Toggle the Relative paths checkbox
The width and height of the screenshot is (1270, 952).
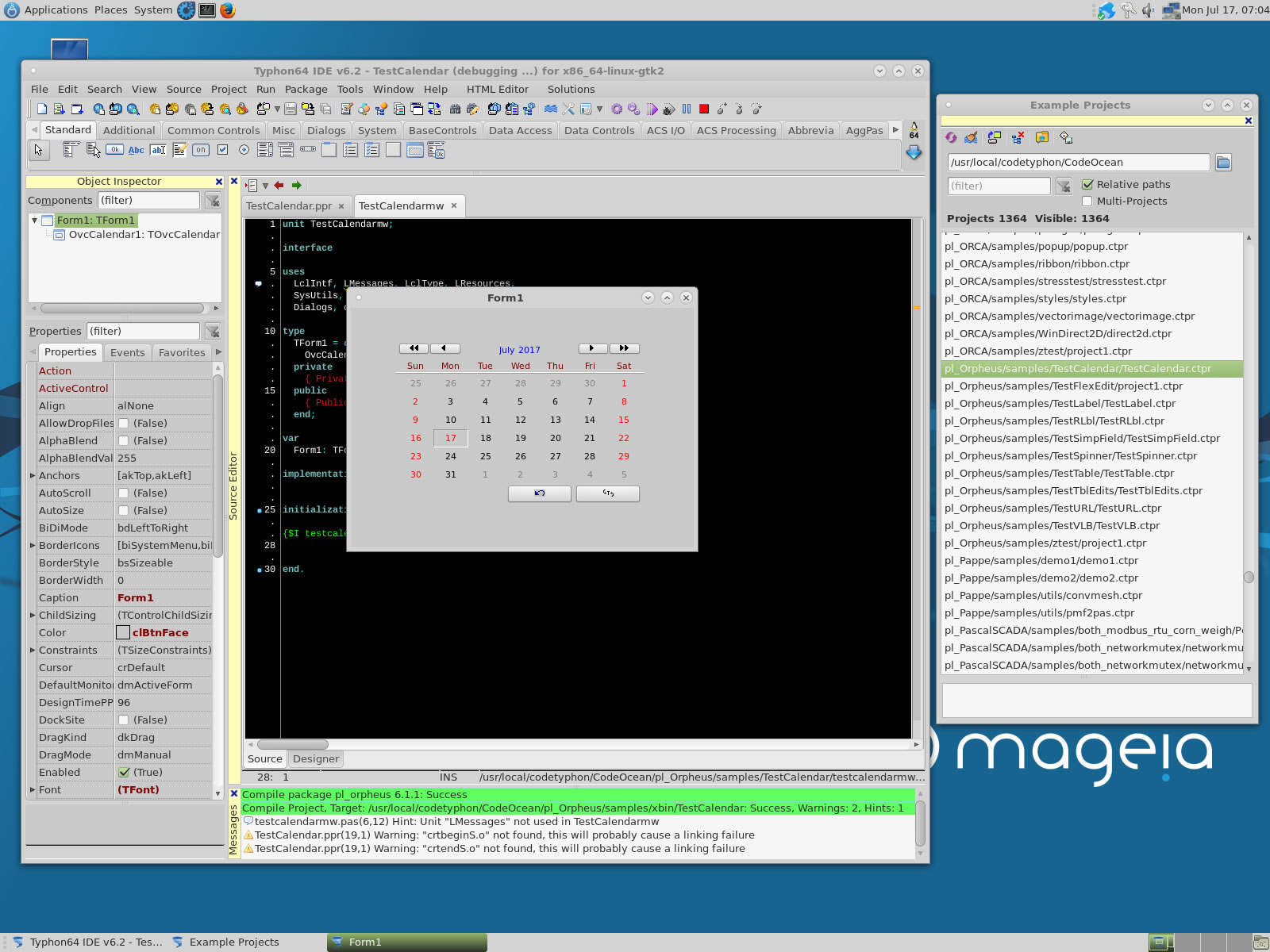1087,184
